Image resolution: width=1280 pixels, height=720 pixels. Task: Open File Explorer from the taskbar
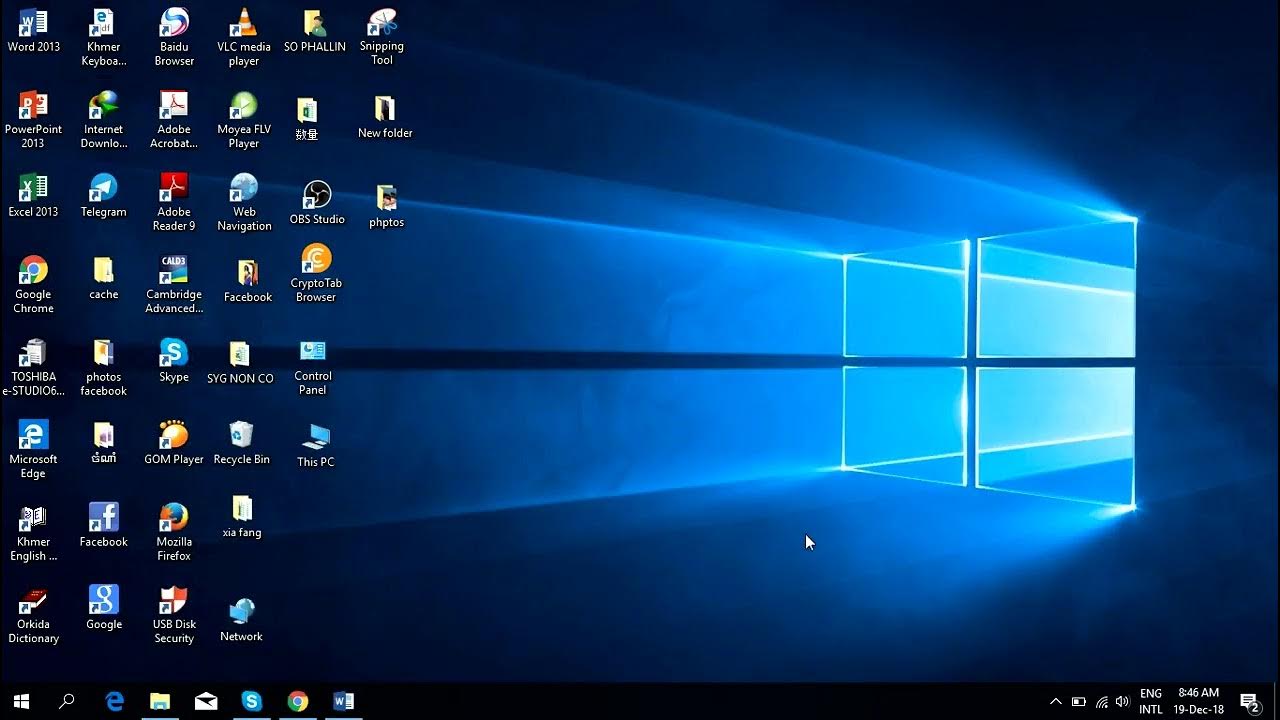click(x=160, y=701)
